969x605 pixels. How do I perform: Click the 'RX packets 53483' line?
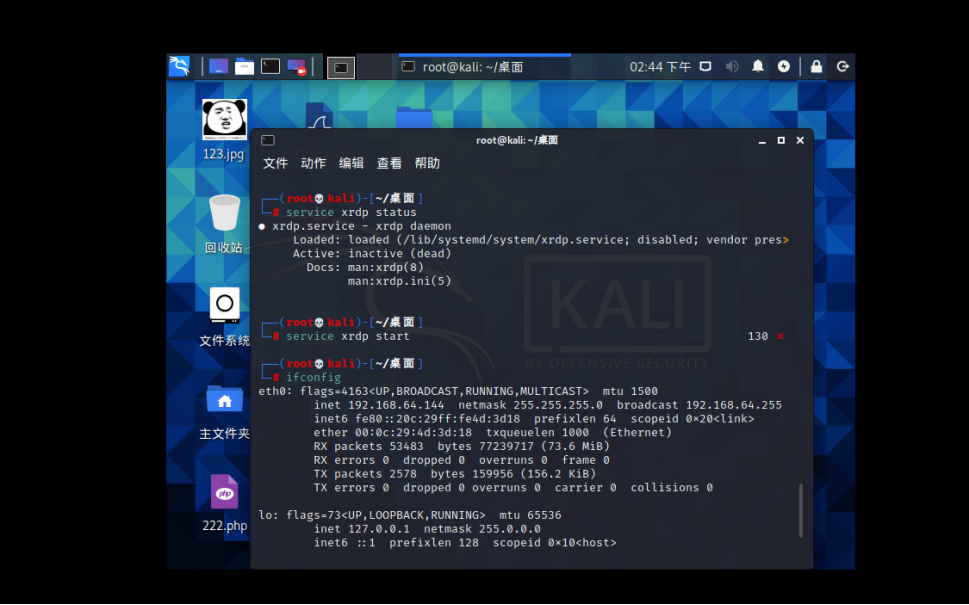(462, 446)
